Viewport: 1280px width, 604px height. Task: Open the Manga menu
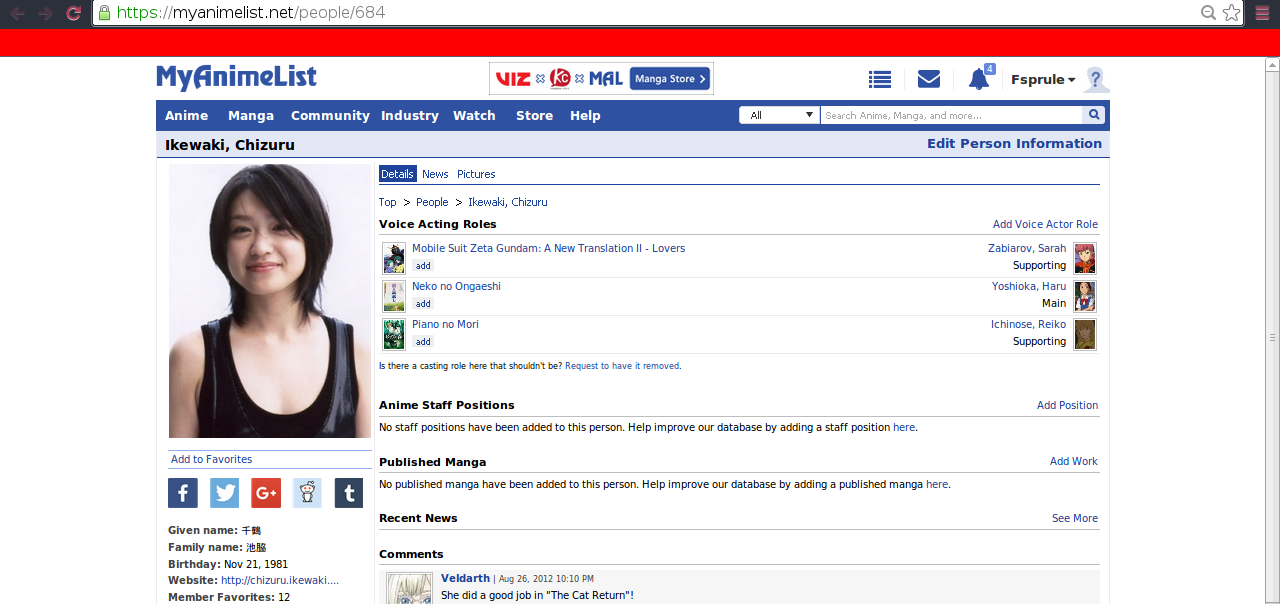coord(251,115)
